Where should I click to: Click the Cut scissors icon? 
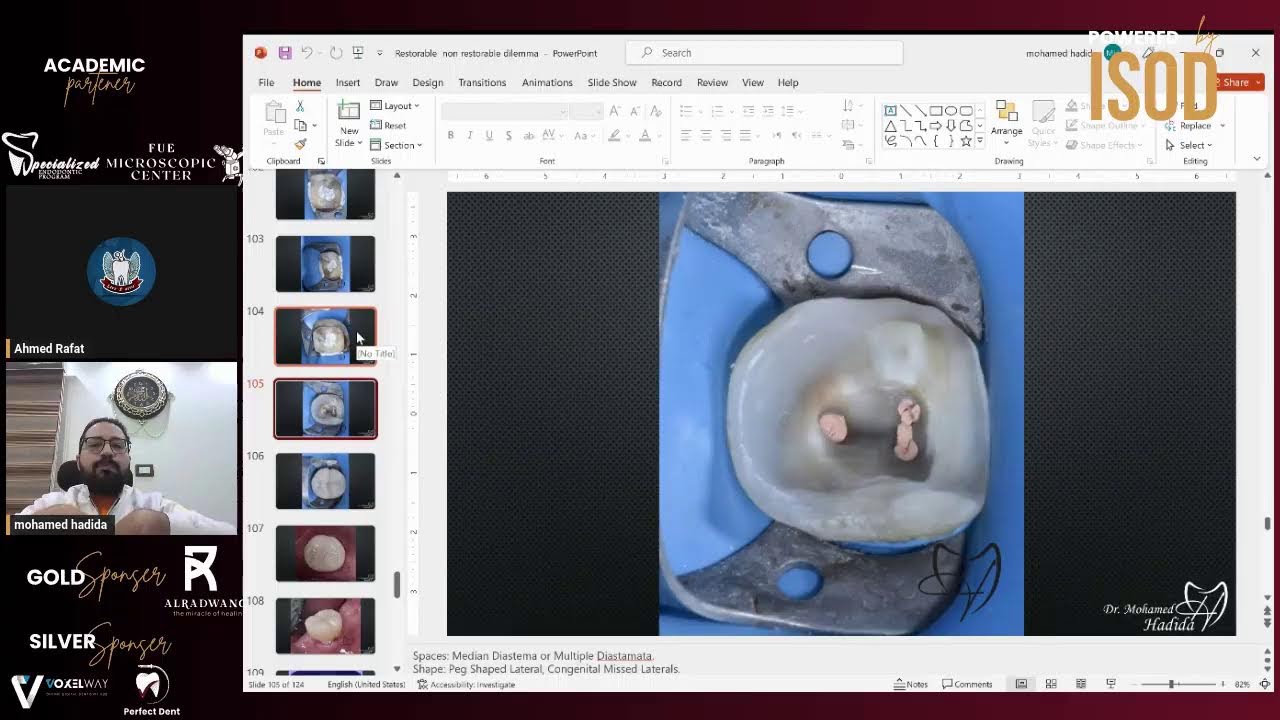tap(300, 106)
